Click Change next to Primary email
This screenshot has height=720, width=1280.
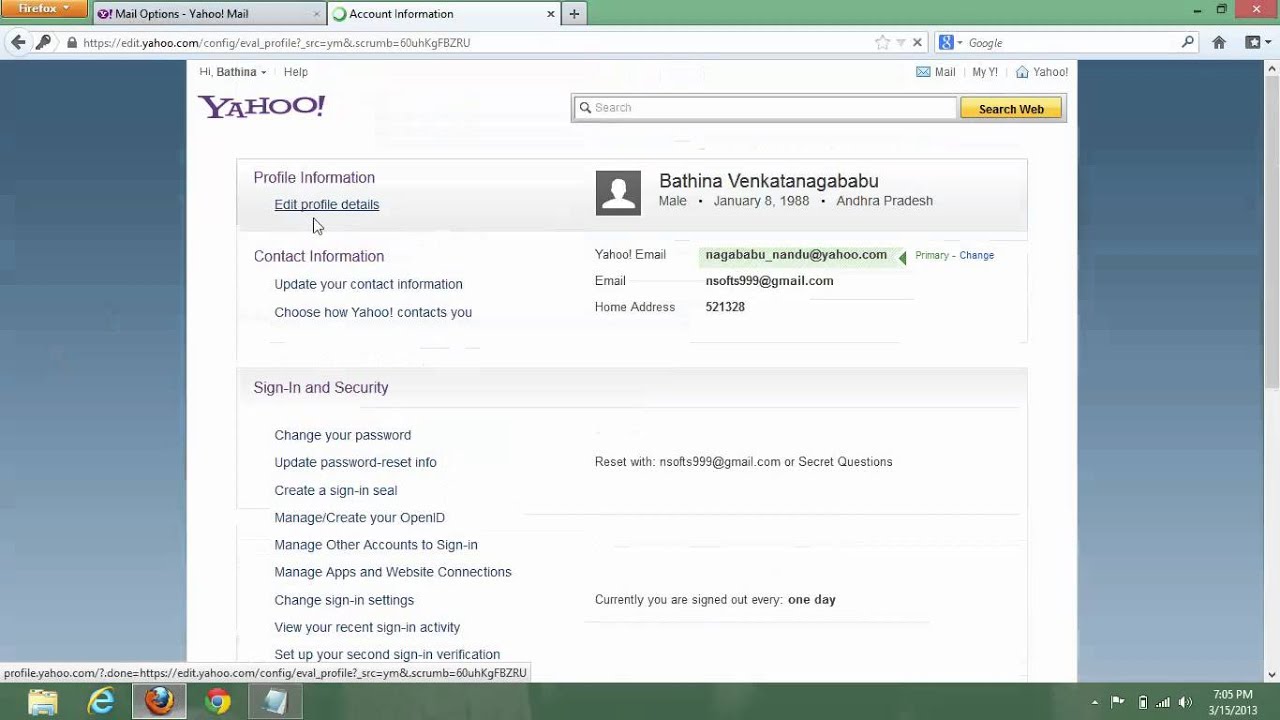(976, 255)
